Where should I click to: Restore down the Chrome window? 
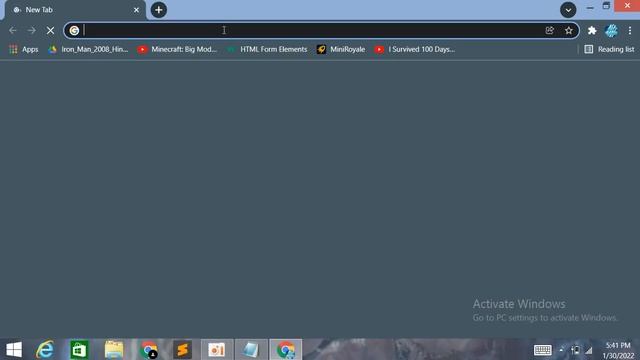click(x=606, y=6)
